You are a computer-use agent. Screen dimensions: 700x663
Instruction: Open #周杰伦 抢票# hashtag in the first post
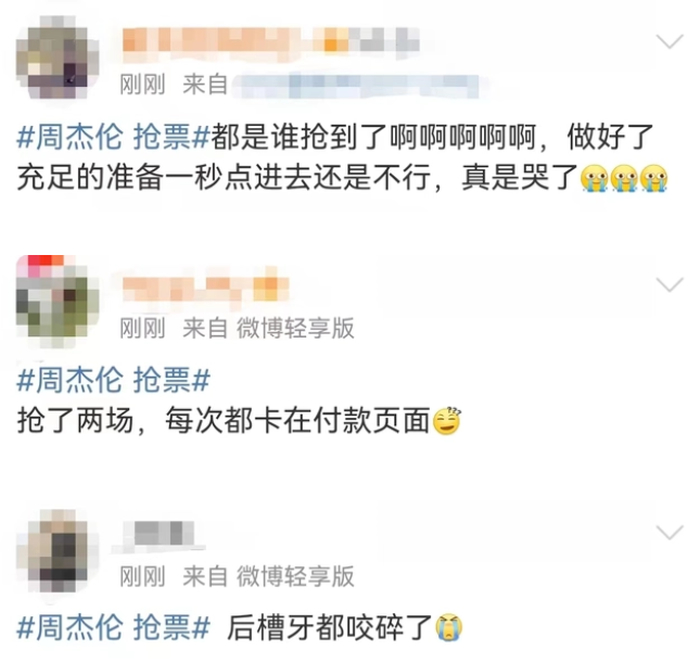point(113,136)
